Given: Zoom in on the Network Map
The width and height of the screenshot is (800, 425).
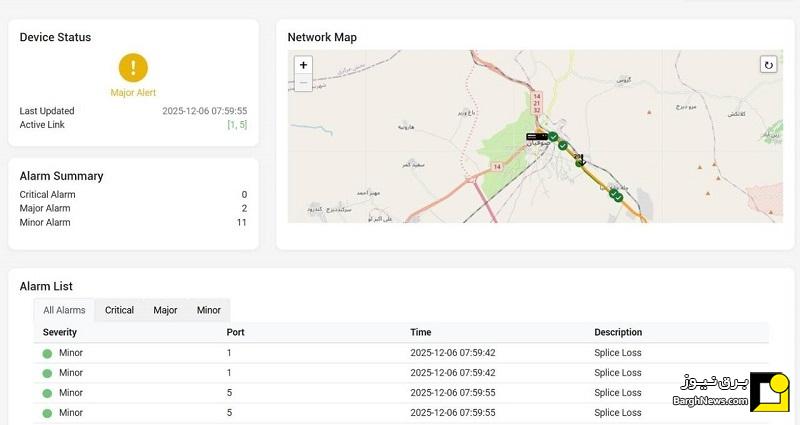Looking at the screenshot, I should 304,65.
